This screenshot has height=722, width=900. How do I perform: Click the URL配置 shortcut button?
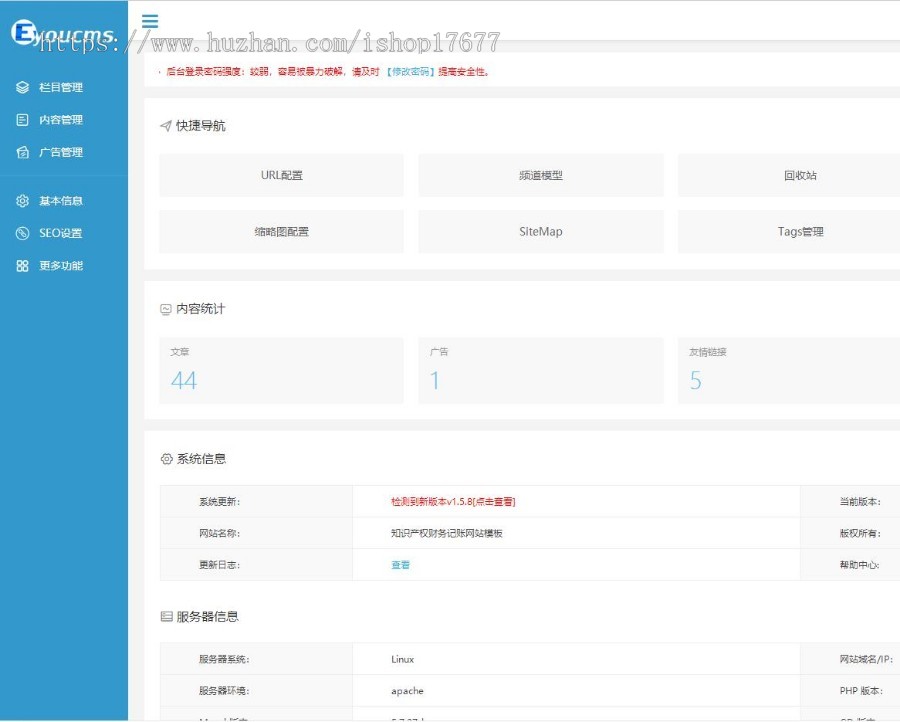(281, 175)
